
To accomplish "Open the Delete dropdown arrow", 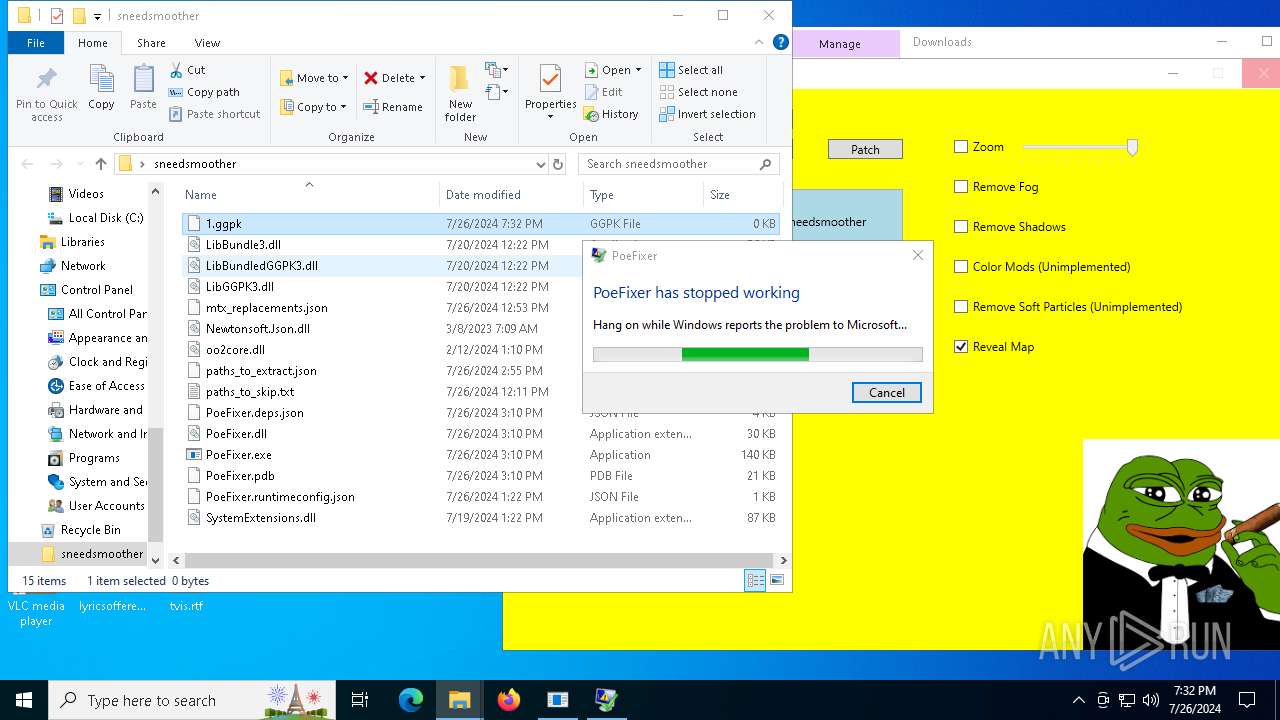I will 422,78.
